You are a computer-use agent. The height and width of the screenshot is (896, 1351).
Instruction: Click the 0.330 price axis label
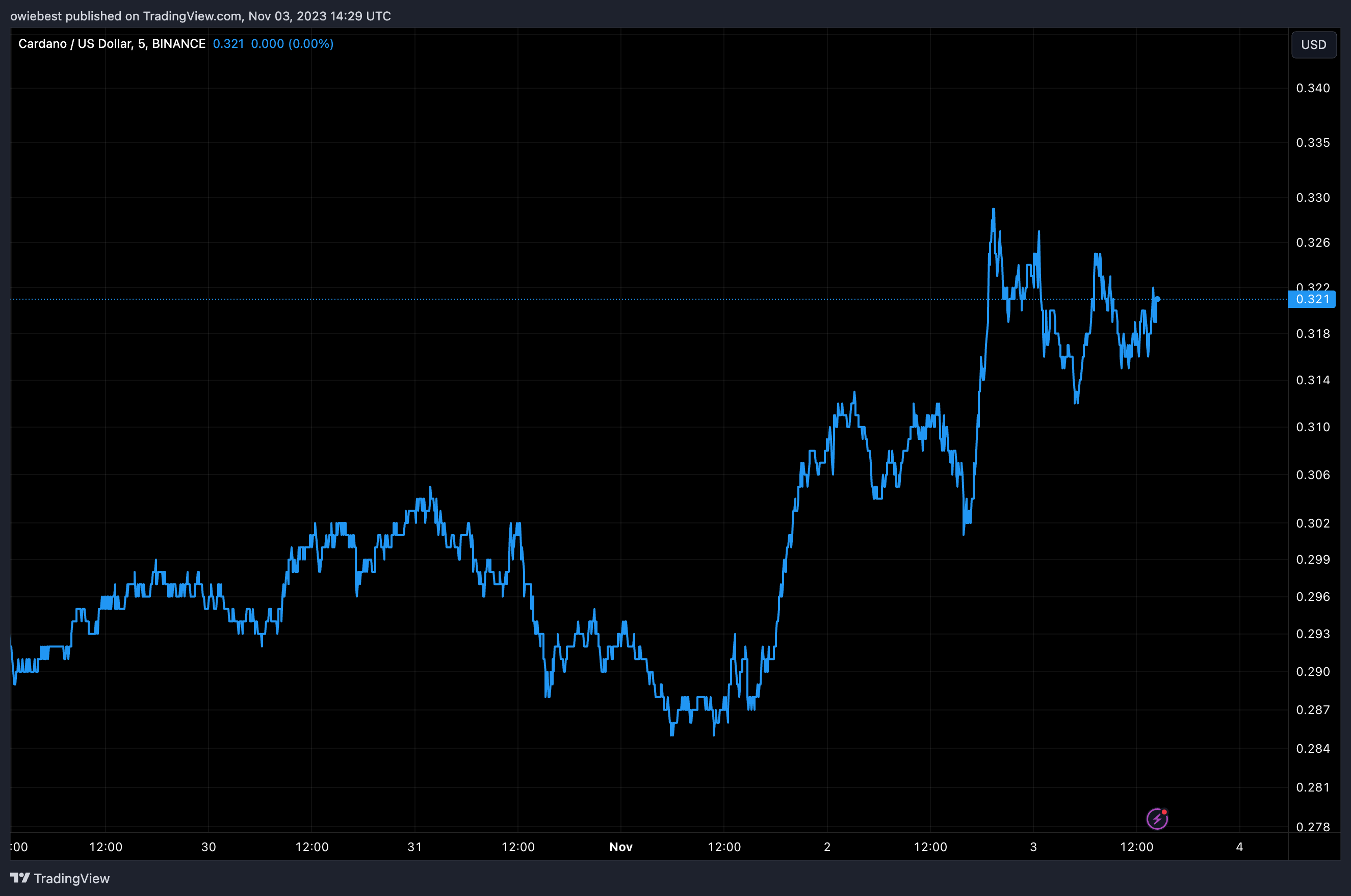(x=1313, y=197)
